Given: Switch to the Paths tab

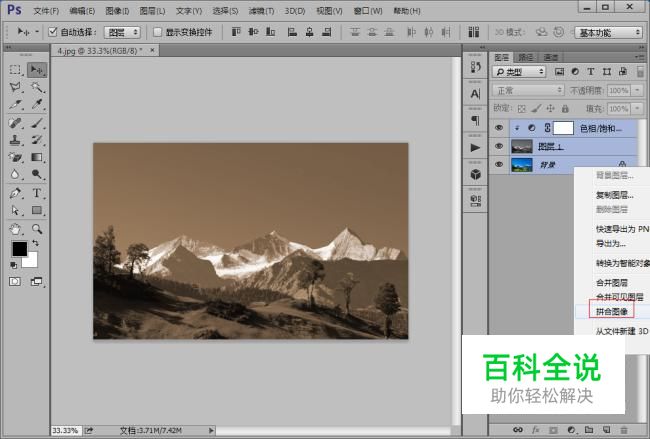Looking at the screenshot, I should tap(526, 57).
